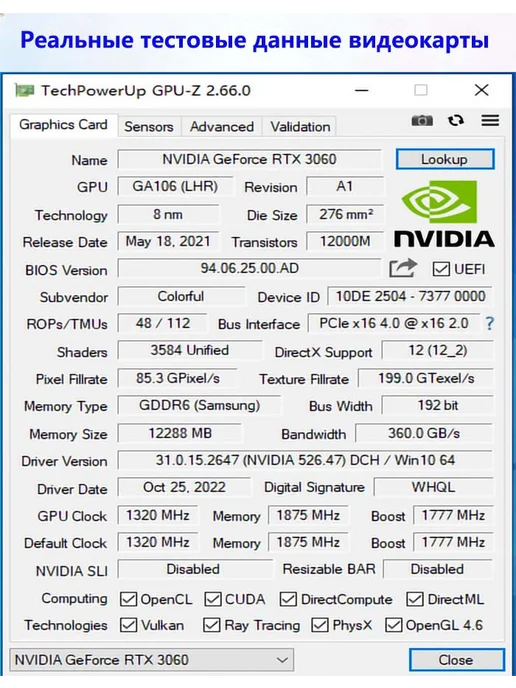
Task: Toggle the DirectCompute checkbox
Action: (288, 599)
